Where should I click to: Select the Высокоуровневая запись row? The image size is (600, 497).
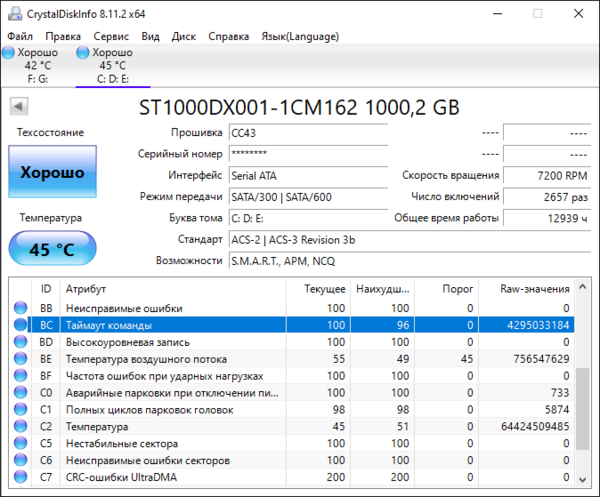[292, 341]
